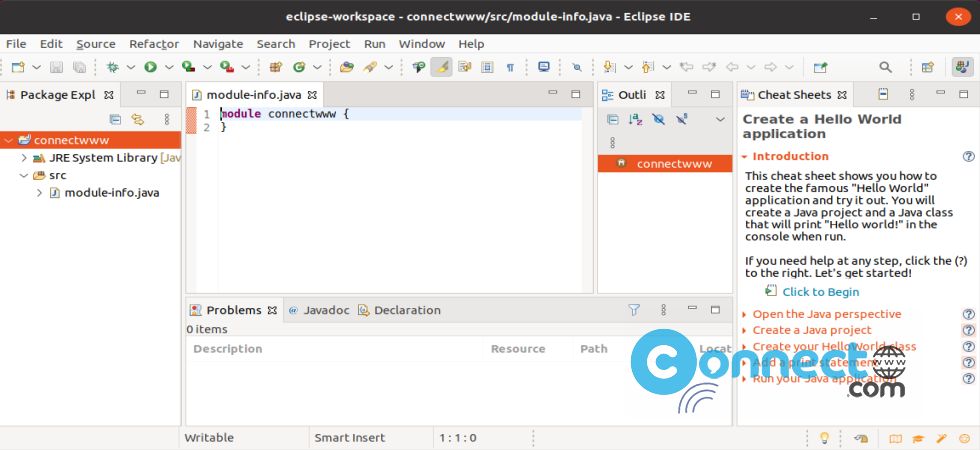
Task: Click the Next Annotation yellow arrow icon
Action: click(609, 67)
